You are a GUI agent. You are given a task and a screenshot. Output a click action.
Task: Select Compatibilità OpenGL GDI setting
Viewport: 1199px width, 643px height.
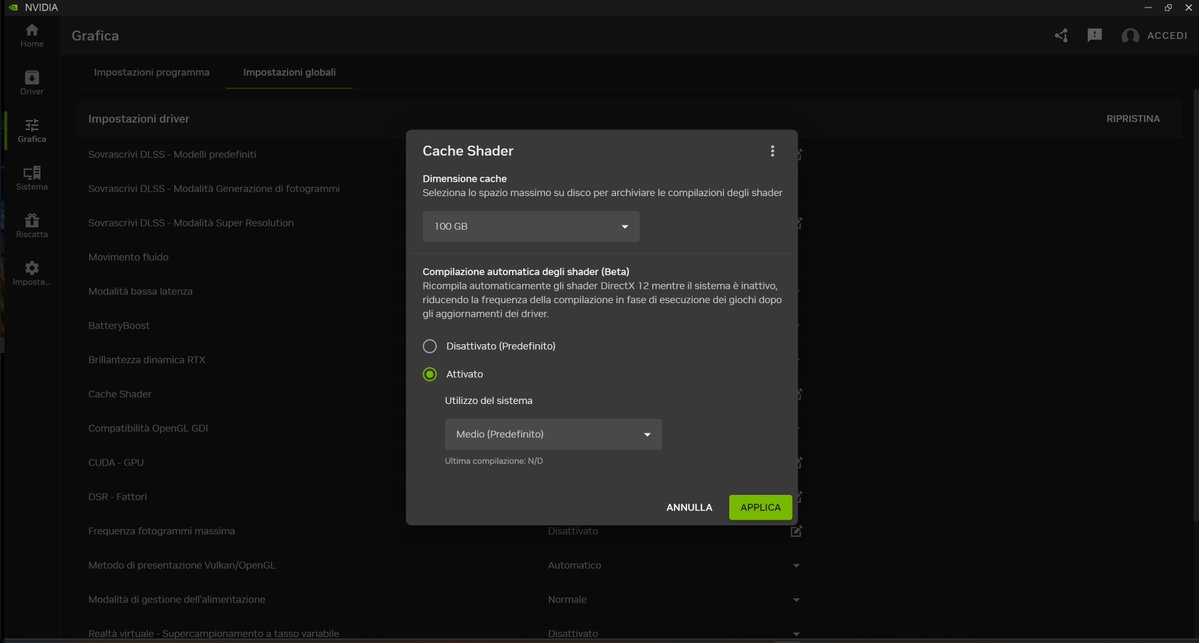[x=148, y=428]
